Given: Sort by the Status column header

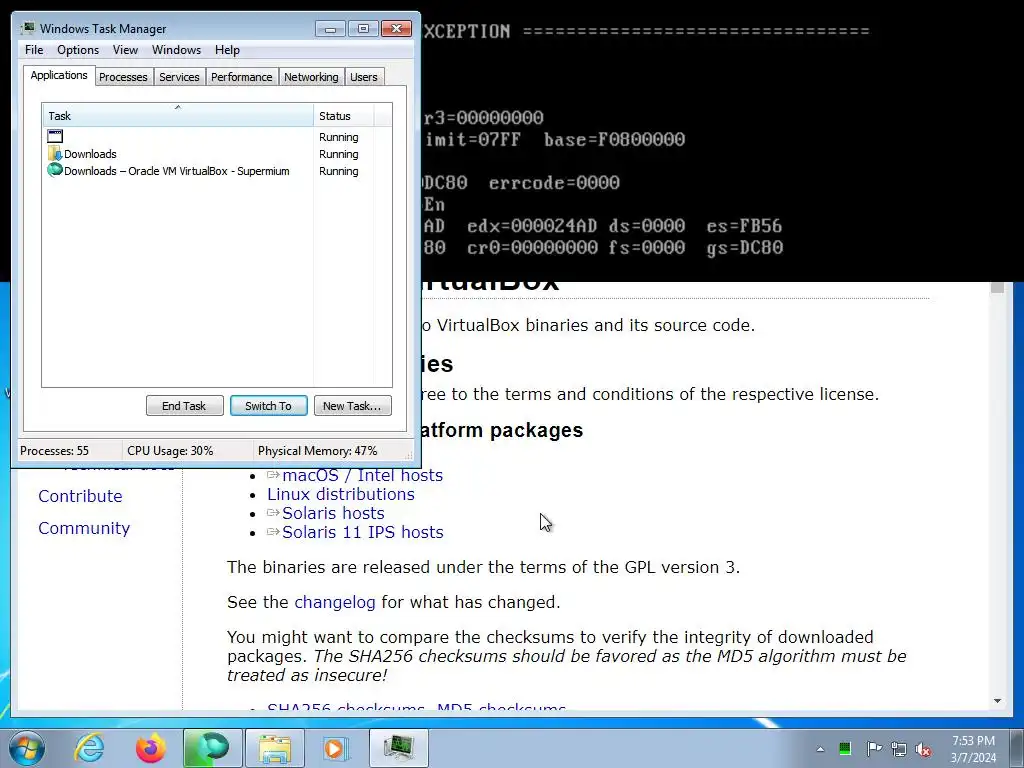Looking at the screenshot, I should coord(343,116).
